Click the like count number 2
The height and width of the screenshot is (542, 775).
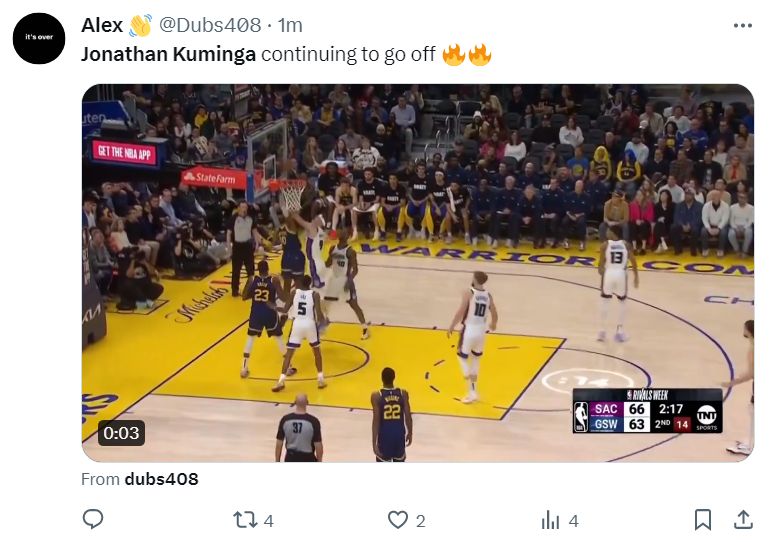[421, 521]
